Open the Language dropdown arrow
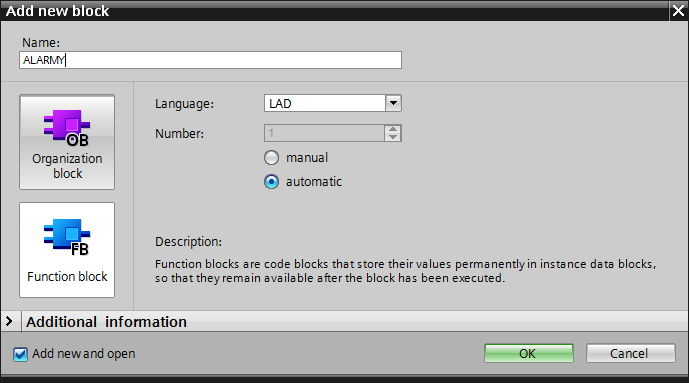Screen dimensions: 689x383 tap(393, 103)
